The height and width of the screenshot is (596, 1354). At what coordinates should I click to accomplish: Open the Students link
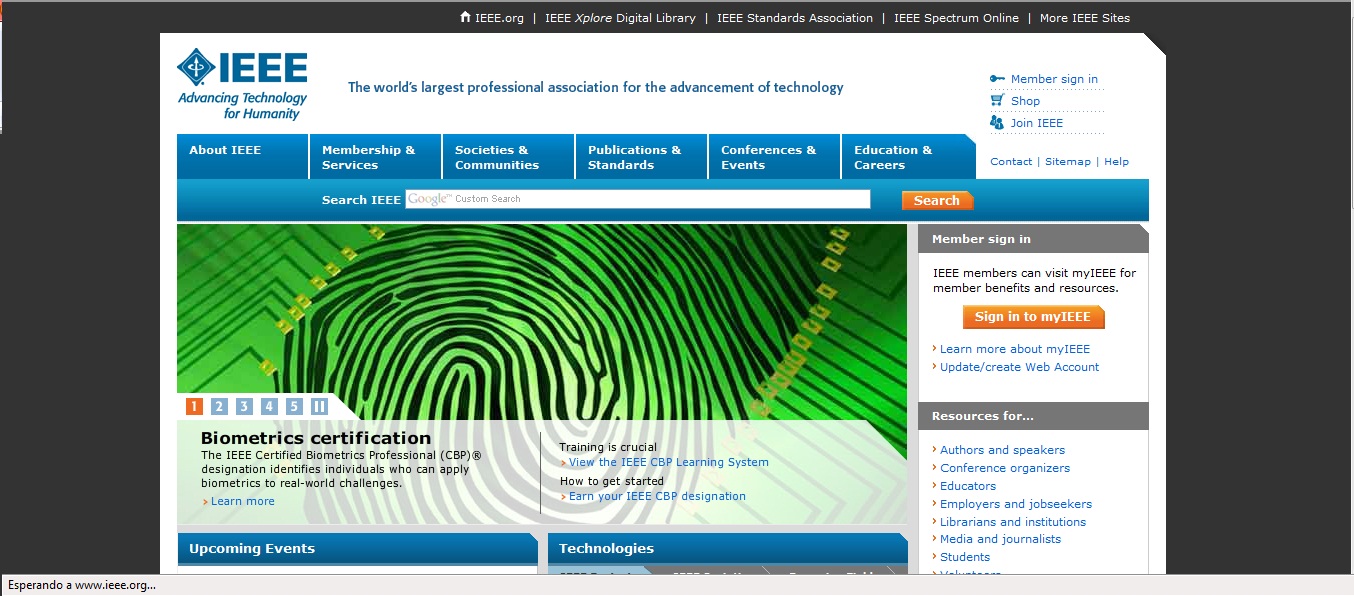pyautogui.click(x=965, y=557)
